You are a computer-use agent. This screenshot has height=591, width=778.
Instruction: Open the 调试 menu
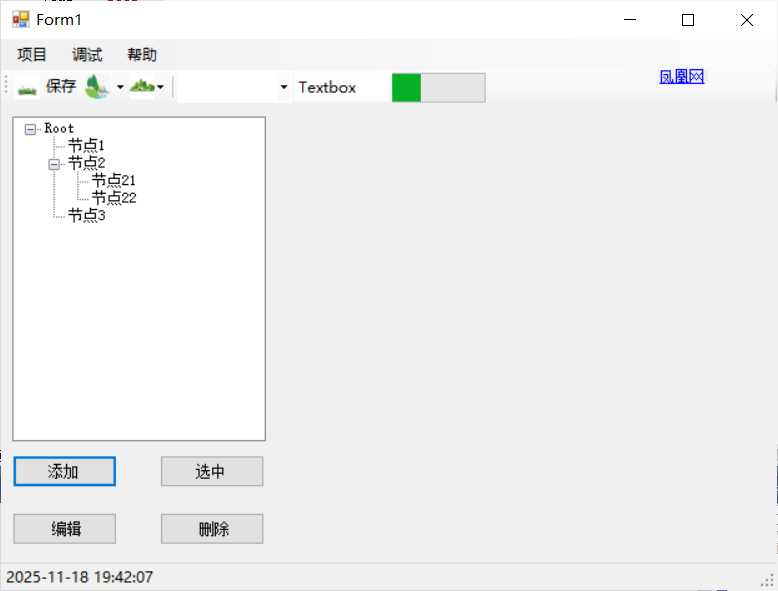[x=87, y=55]
